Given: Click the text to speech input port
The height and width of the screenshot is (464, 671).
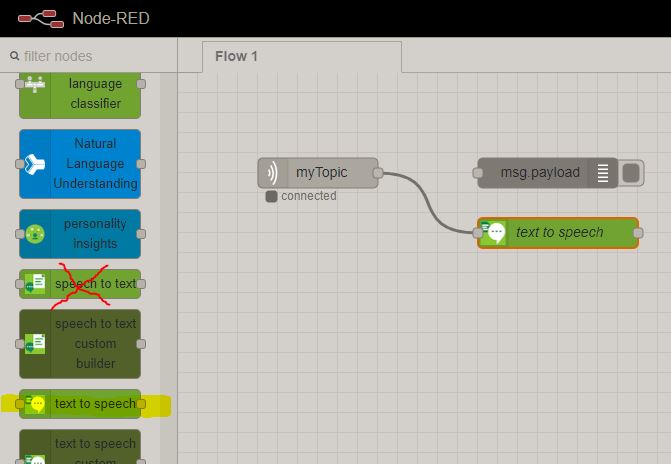Looking at the screenshot, I should [478, 233].
